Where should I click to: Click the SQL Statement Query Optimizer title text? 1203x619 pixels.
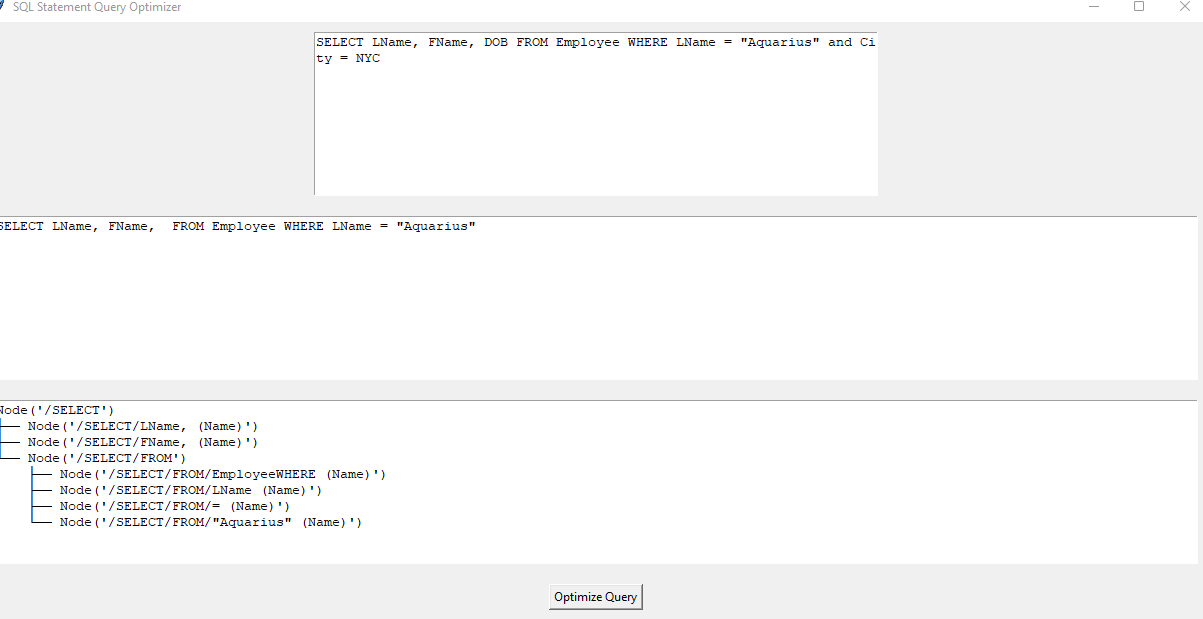tap(99, 7)
